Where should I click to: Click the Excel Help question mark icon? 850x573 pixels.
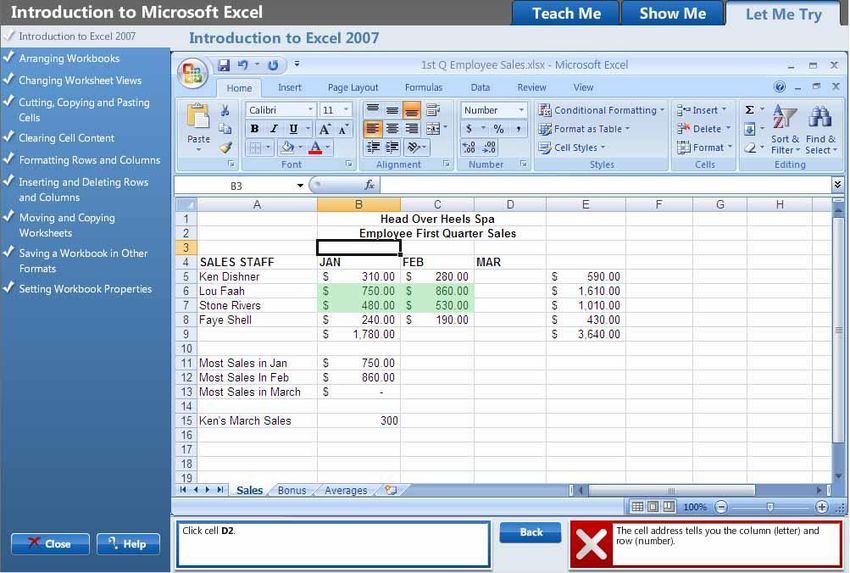coord(780,87)
